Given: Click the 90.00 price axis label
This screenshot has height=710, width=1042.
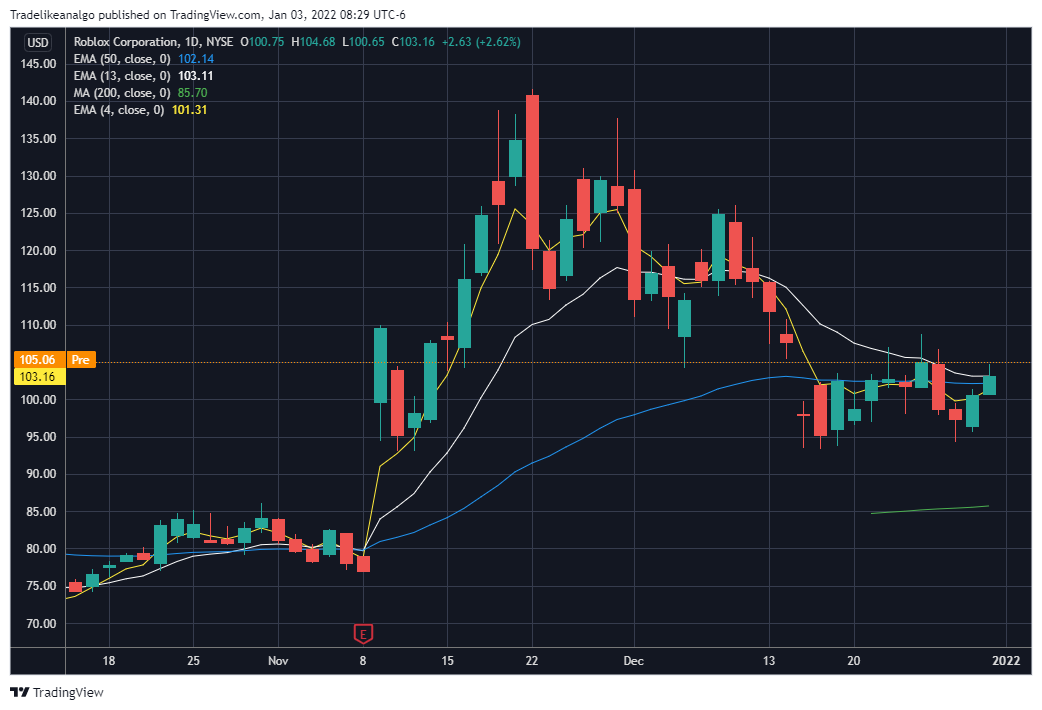Looking at the screenshot, I should [41, 474].
